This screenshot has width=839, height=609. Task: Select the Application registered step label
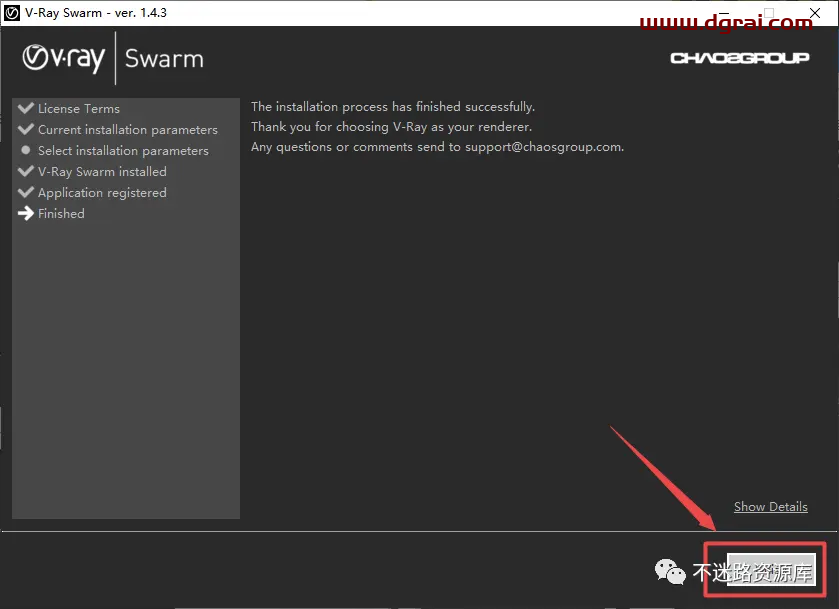point(102,193)
